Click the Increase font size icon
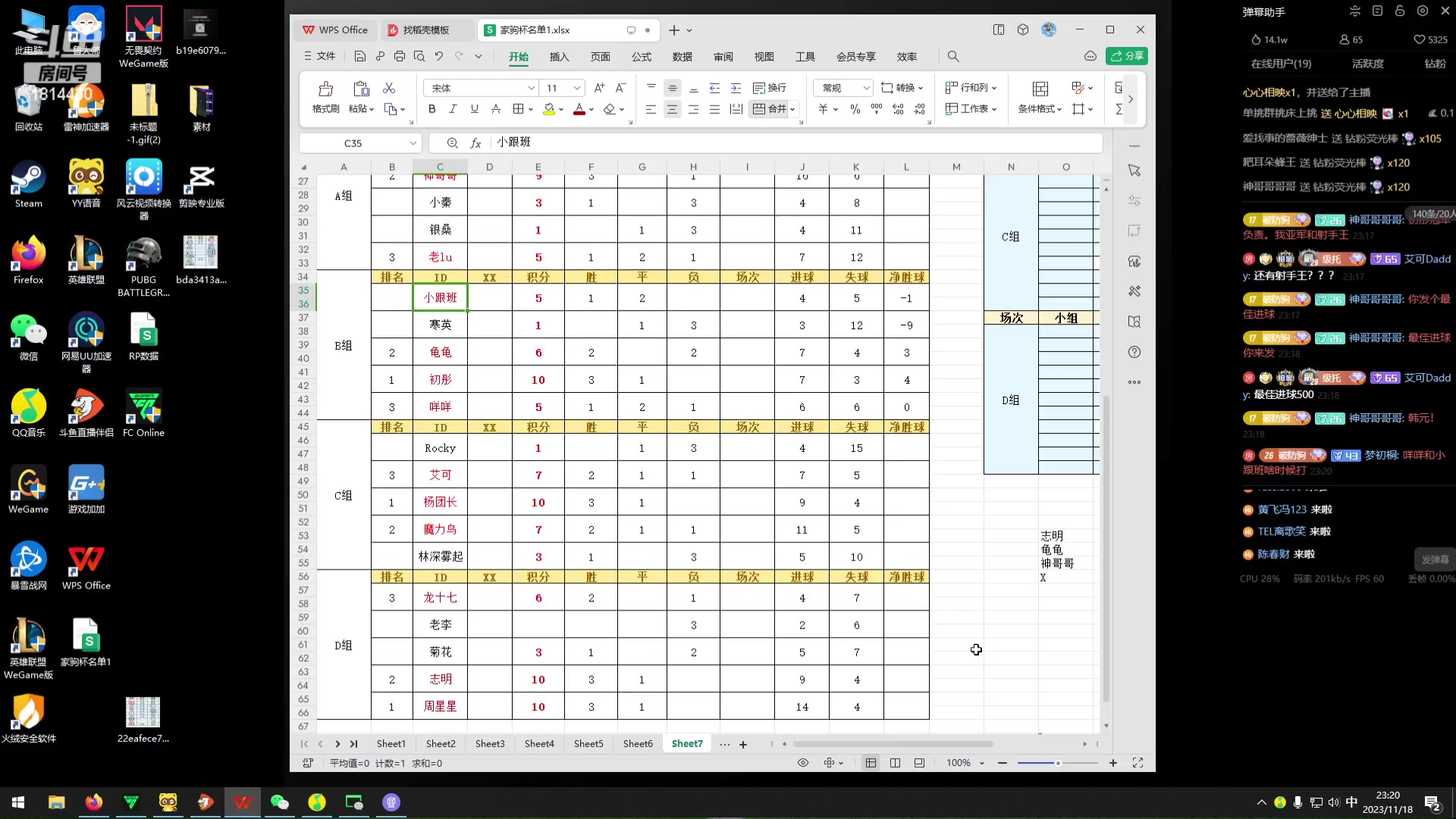 point(599,88)
